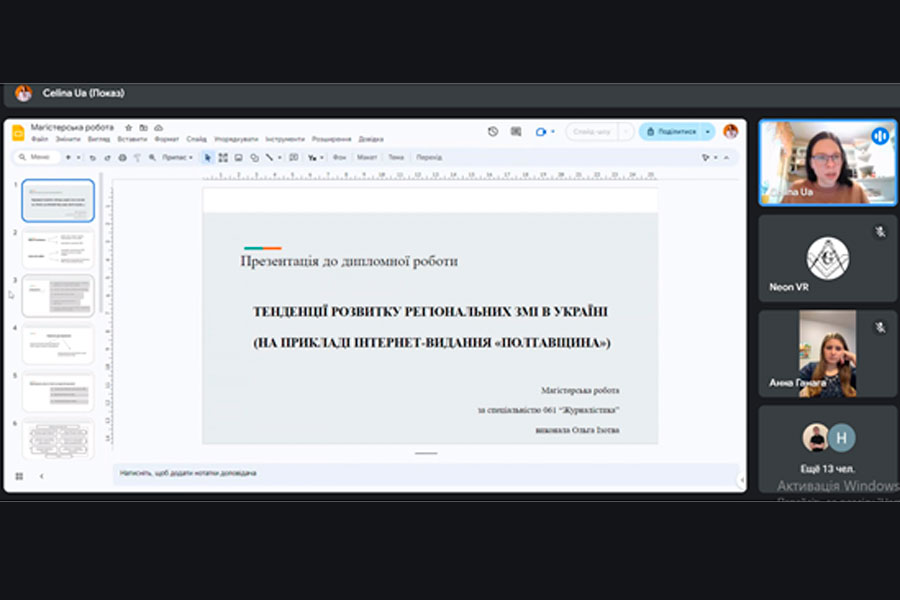Click the speaker notes field
The height and width of the screenshot is (600, 900).
[x=425, y=473]
